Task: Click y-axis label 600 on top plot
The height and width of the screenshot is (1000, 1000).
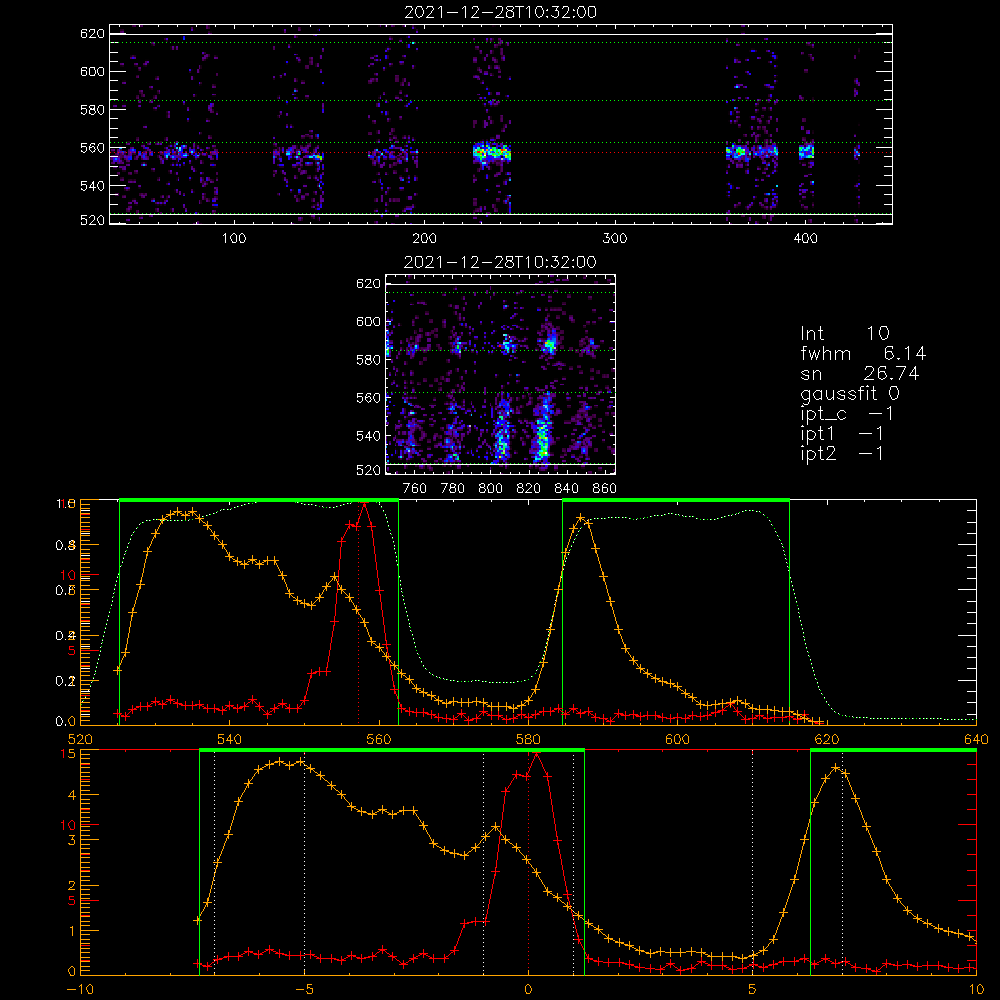Action: point(92,71)
